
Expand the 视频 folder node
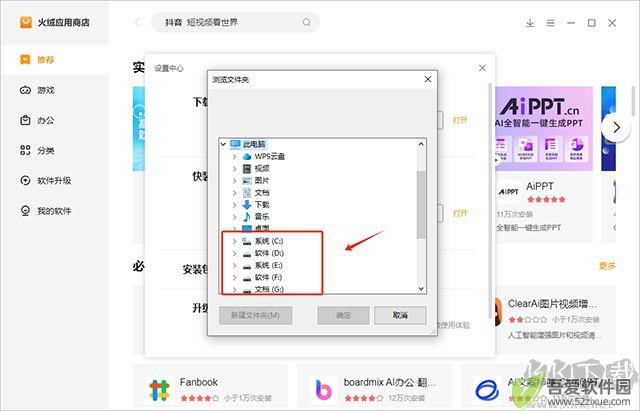(234, 168)
